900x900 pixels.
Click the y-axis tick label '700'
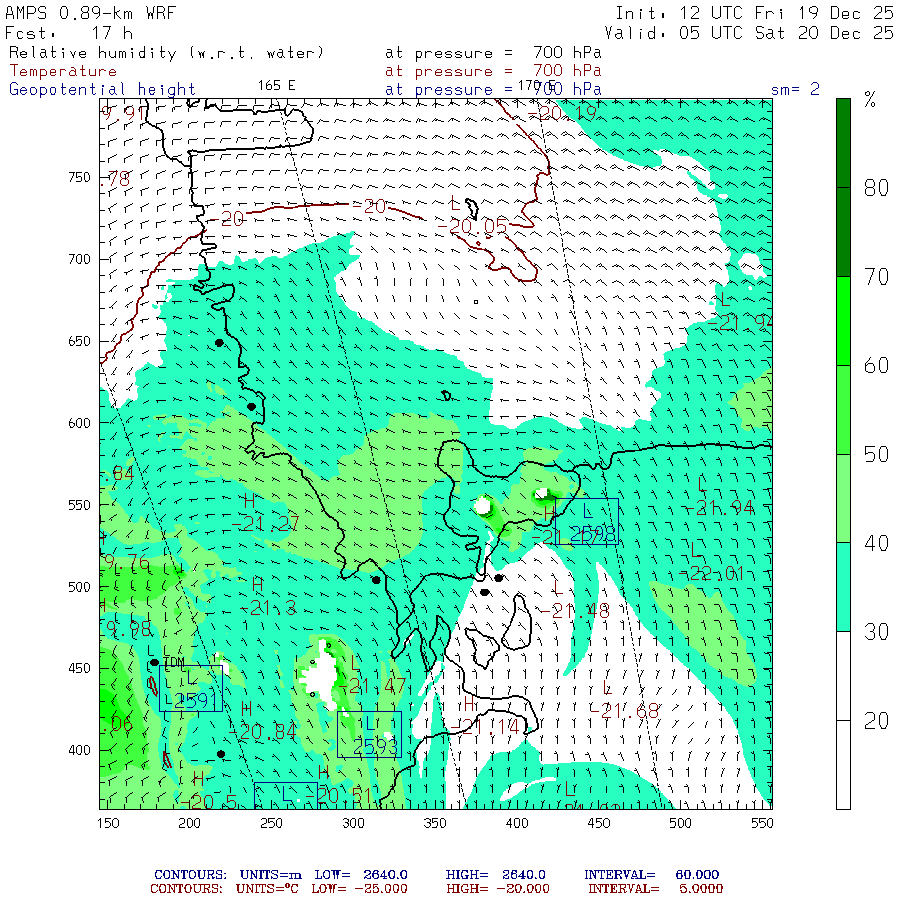tap(79, 259)
